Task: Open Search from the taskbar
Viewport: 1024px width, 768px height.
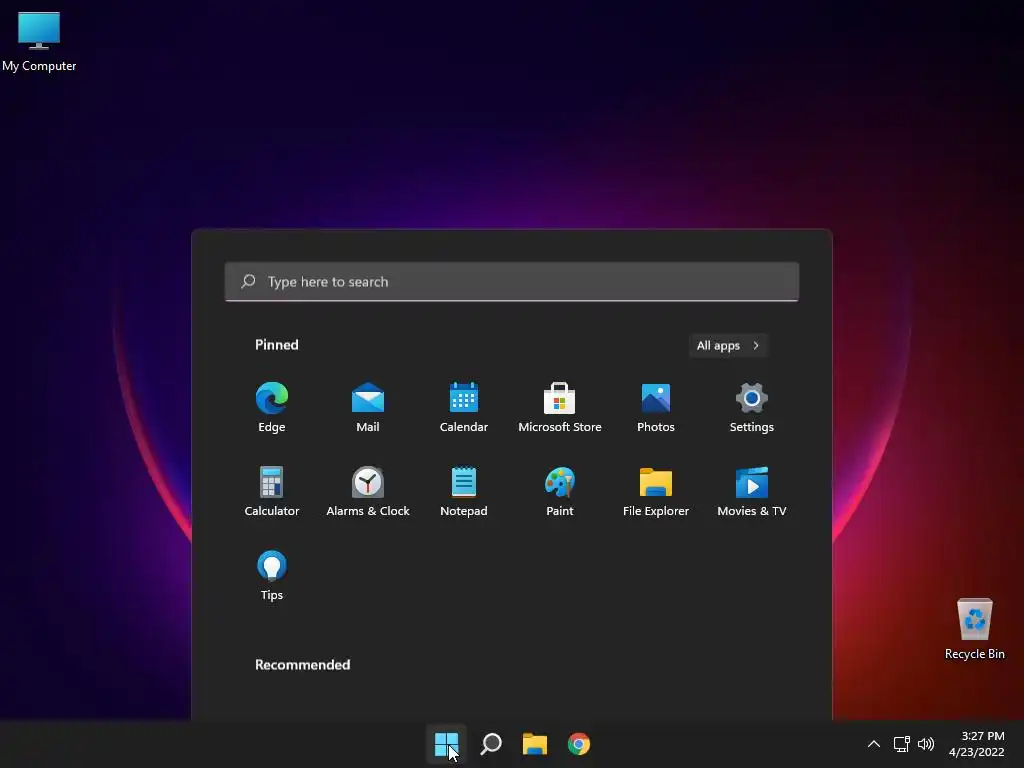Action: click(x=491, y=744)
